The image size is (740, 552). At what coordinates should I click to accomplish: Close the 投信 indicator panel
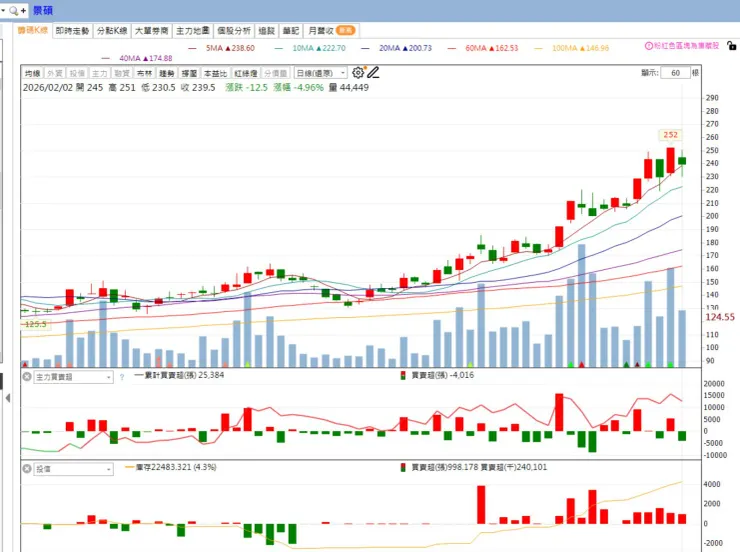pos(27,468)
